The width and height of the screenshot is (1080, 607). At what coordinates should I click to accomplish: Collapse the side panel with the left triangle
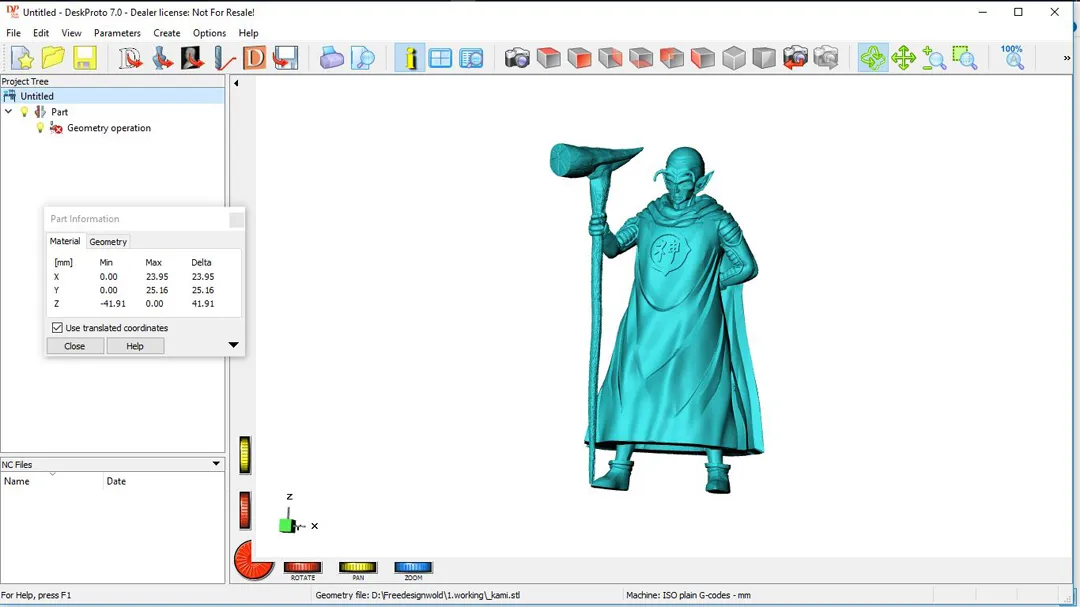point(236,83)
